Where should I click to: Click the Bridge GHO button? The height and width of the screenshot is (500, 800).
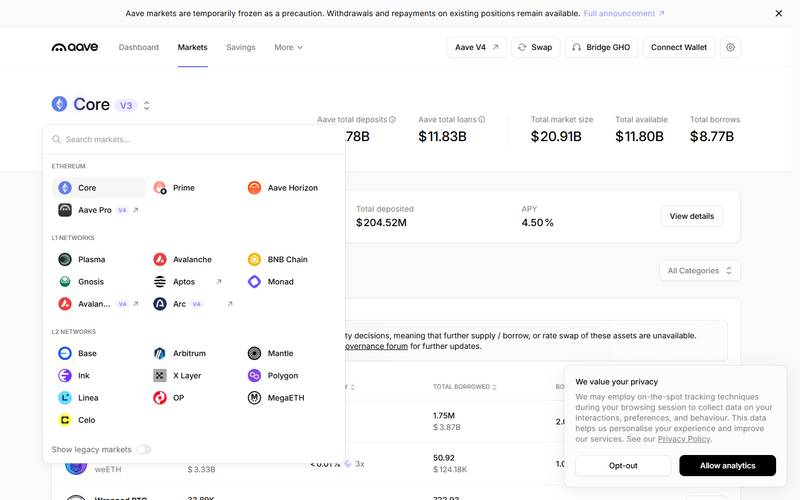tap(601, 47)
